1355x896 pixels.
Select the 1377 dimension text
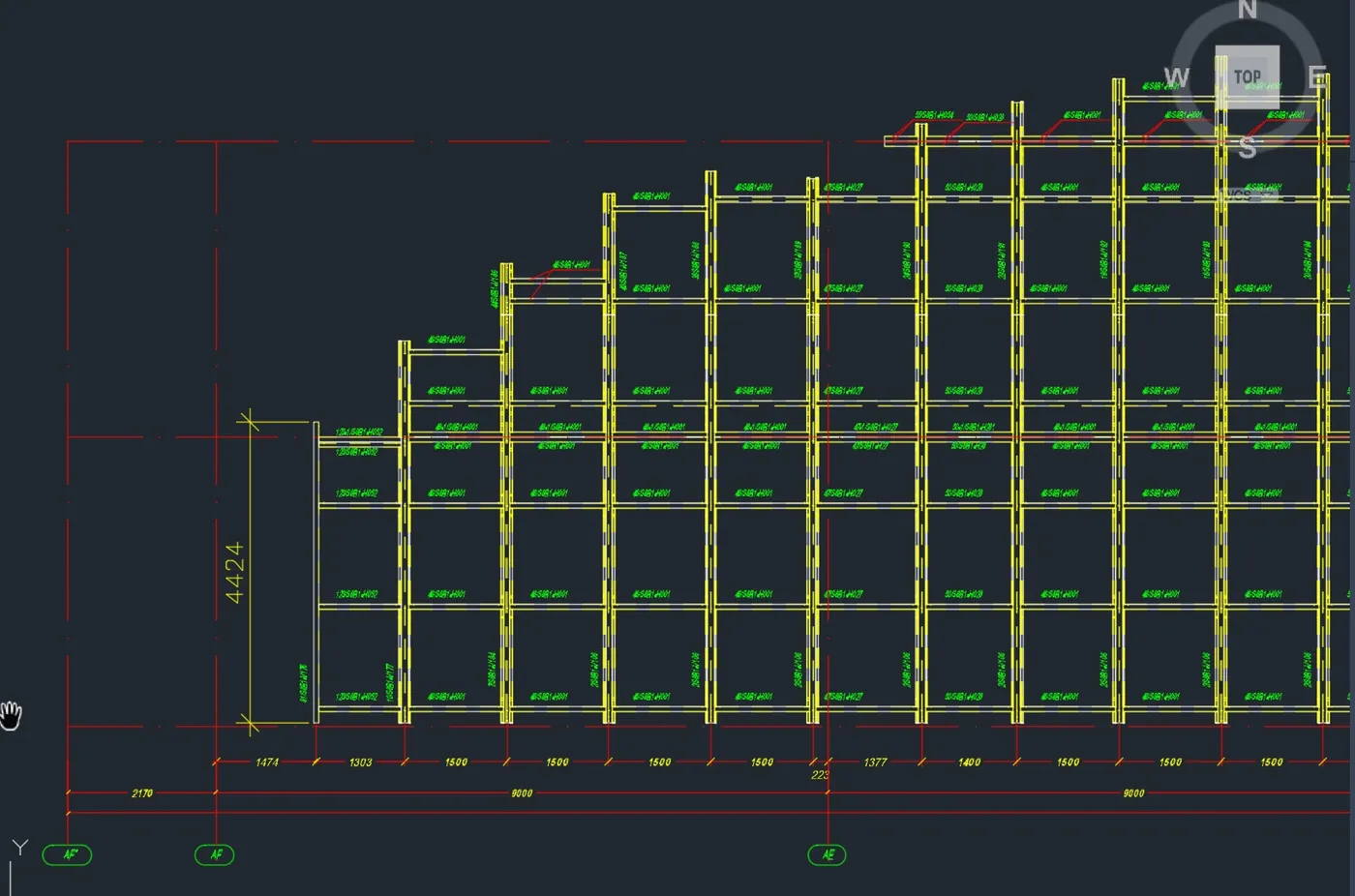[875, 762]
